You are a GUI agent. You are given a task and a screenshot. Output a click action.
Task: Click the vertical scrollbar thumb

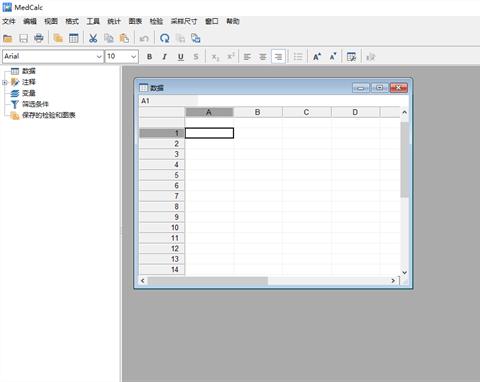tap(404, 160)
